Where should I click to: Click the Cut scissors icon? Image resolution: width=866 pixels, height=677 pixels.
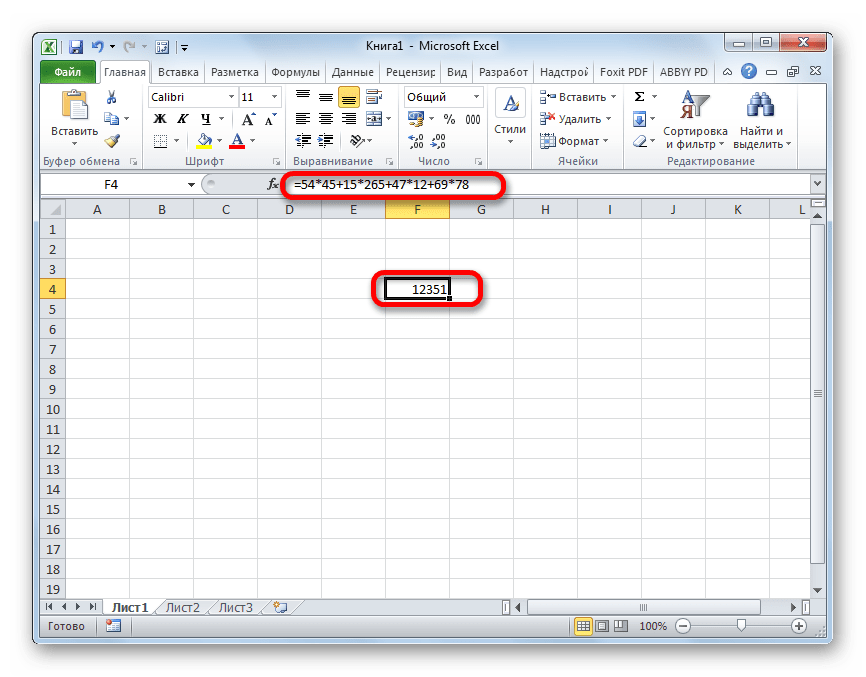coord(112,97)
